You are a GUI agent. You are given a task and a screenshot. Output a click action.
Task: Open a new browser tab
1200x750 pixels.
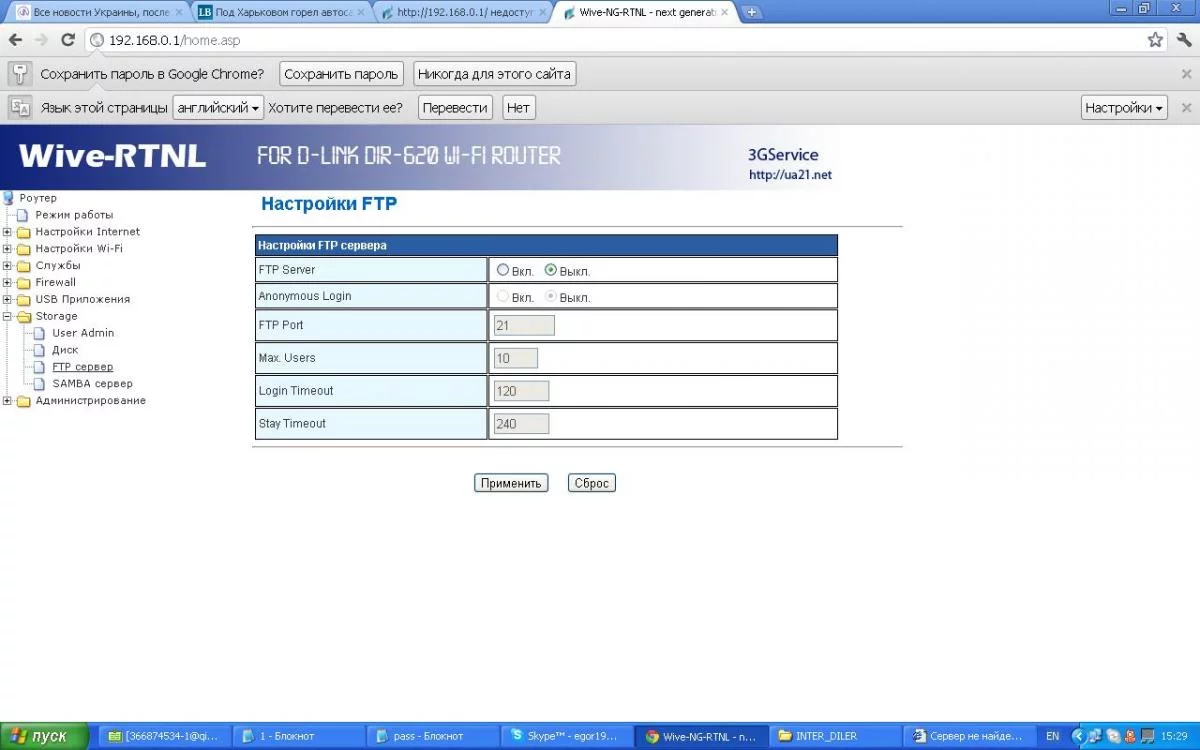click(x=752, y=12)
